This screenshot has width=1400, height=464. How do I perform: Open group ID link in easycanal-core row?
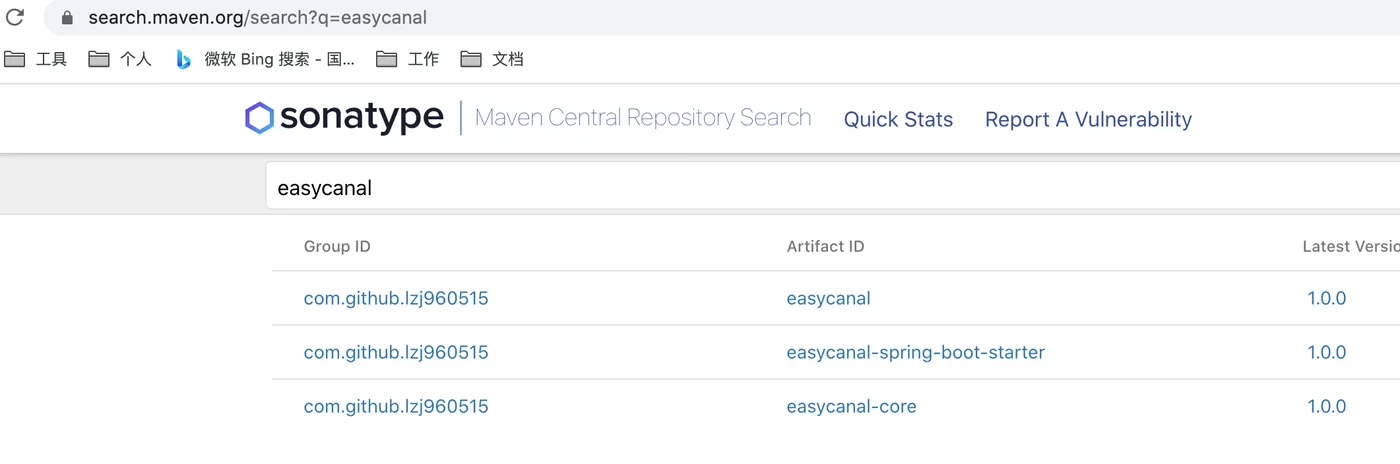coord(396,406)
